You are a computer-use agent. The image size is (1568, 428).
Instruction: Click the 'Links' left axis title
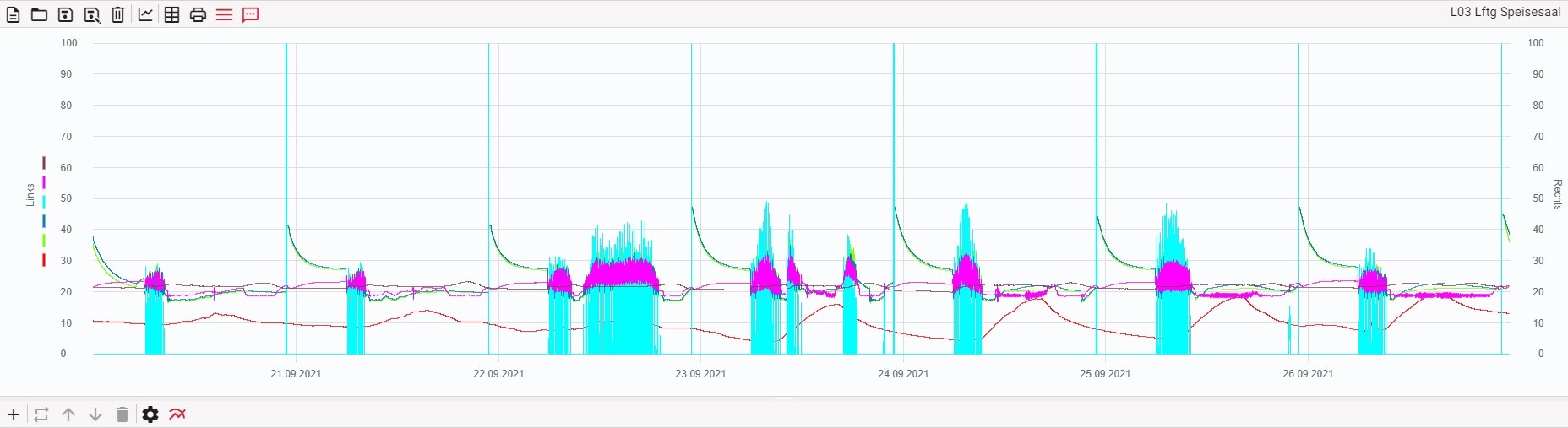pos(30,195)
